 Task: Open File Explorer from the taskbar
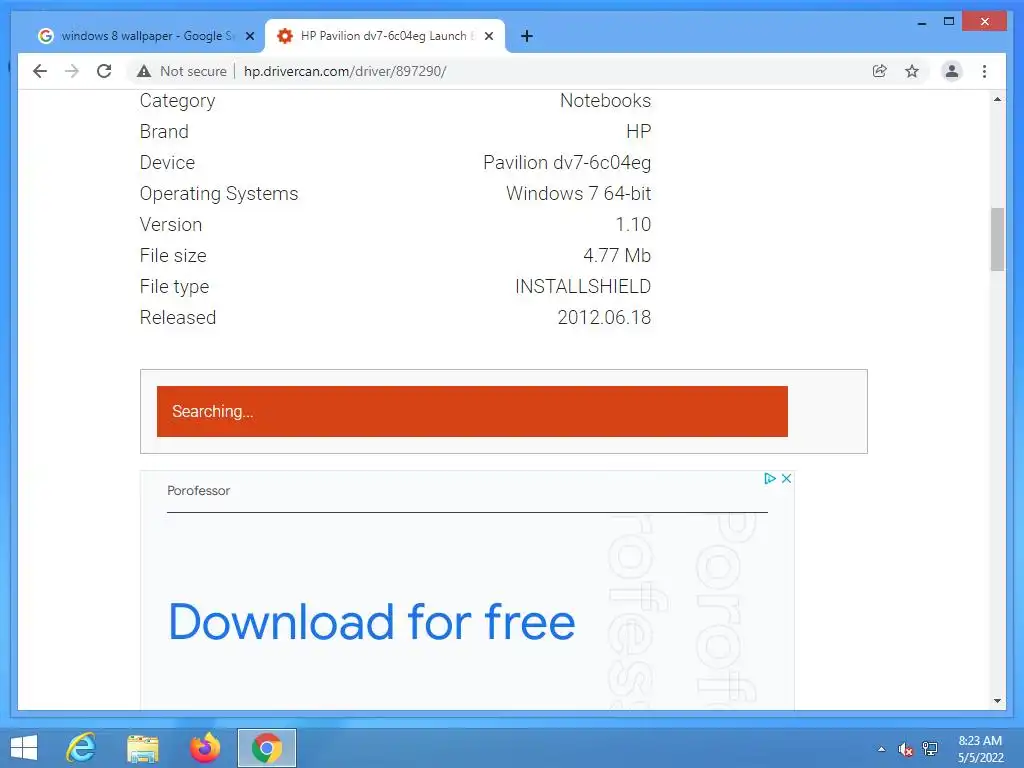(x=142, y=748)
